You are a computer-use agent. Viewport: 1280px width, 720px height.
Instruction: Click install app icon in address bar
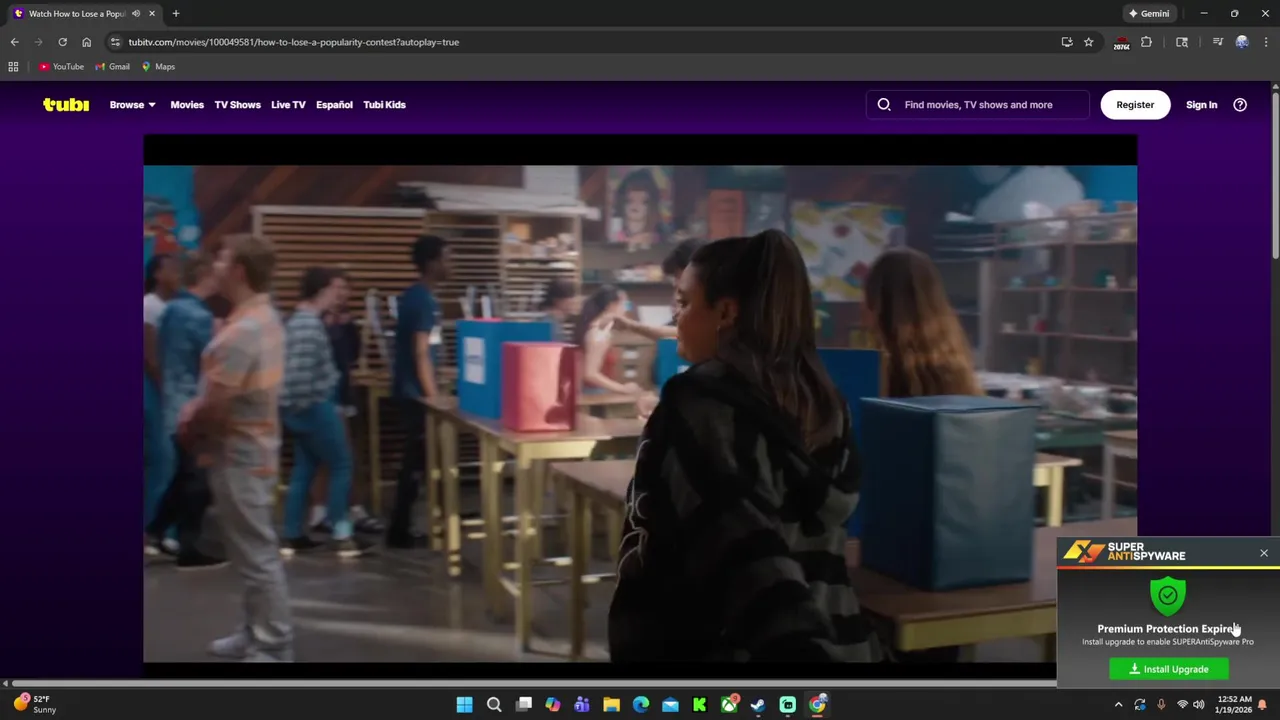pos(1067,42)
